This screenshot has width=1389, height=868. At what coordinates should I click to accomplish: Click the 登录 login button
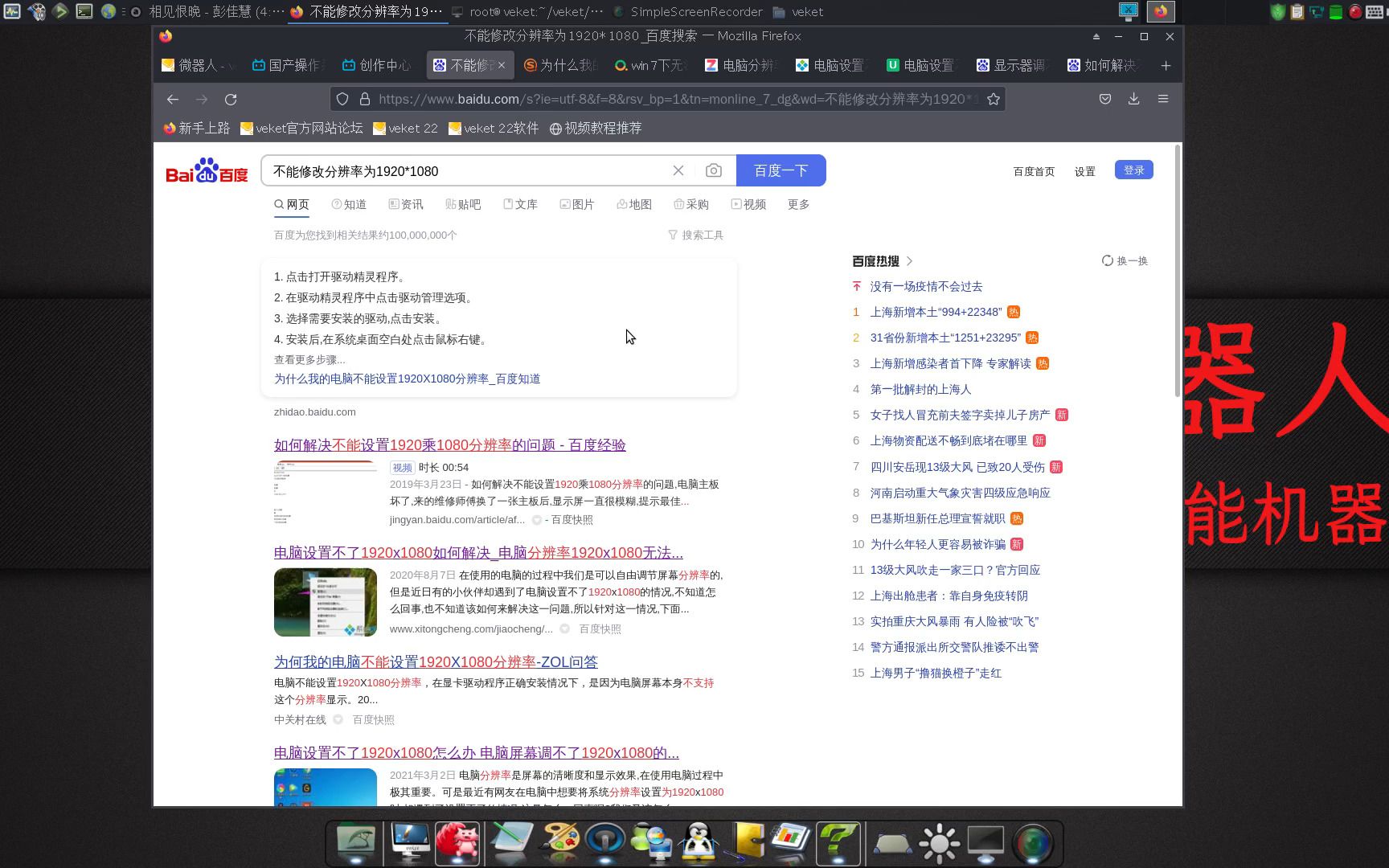[x=1134, y=170]
